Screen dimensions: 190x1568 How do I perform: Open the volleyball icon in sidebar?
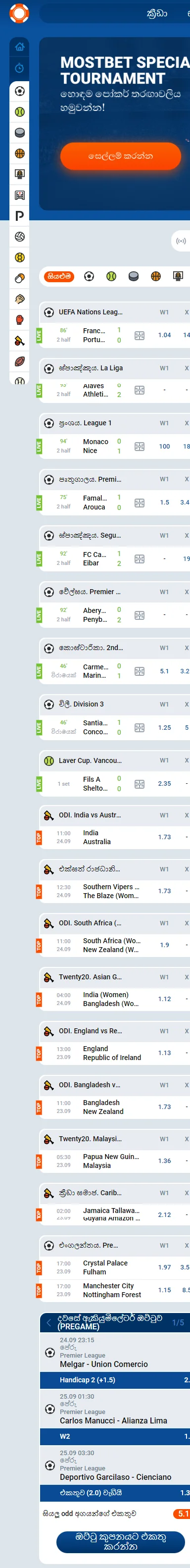[x=19, y=237]
